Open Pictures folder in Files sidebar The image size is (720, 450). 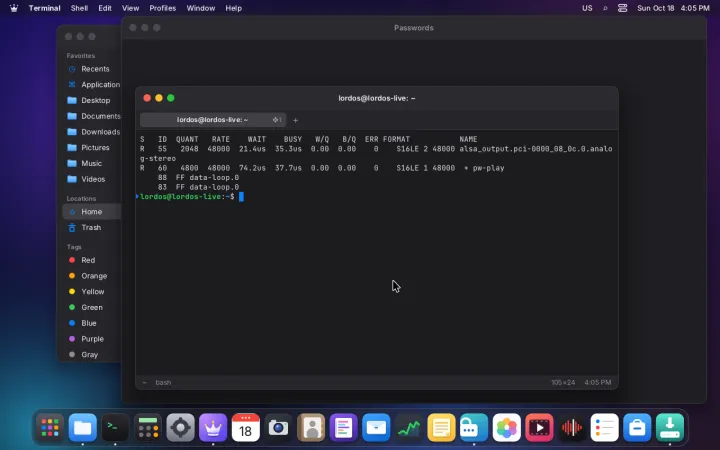92,147
